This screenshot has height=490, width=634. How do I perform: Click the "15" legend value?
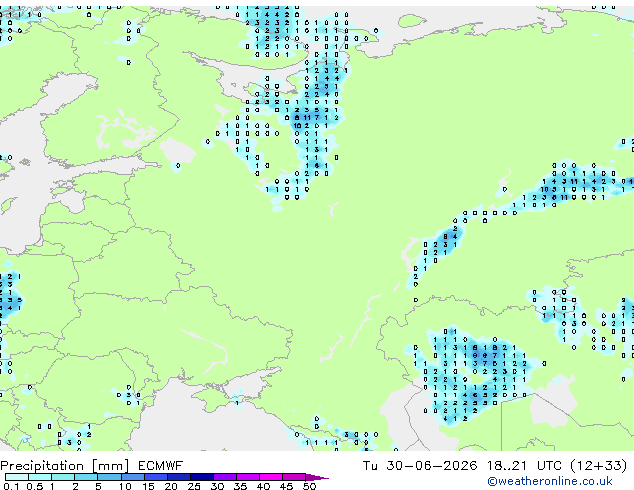pos(148,486)
